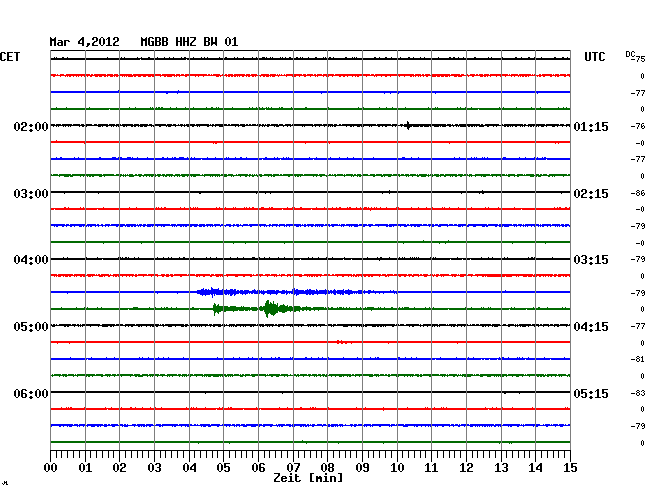Select minute "08" on the time axis

(327, 467)
